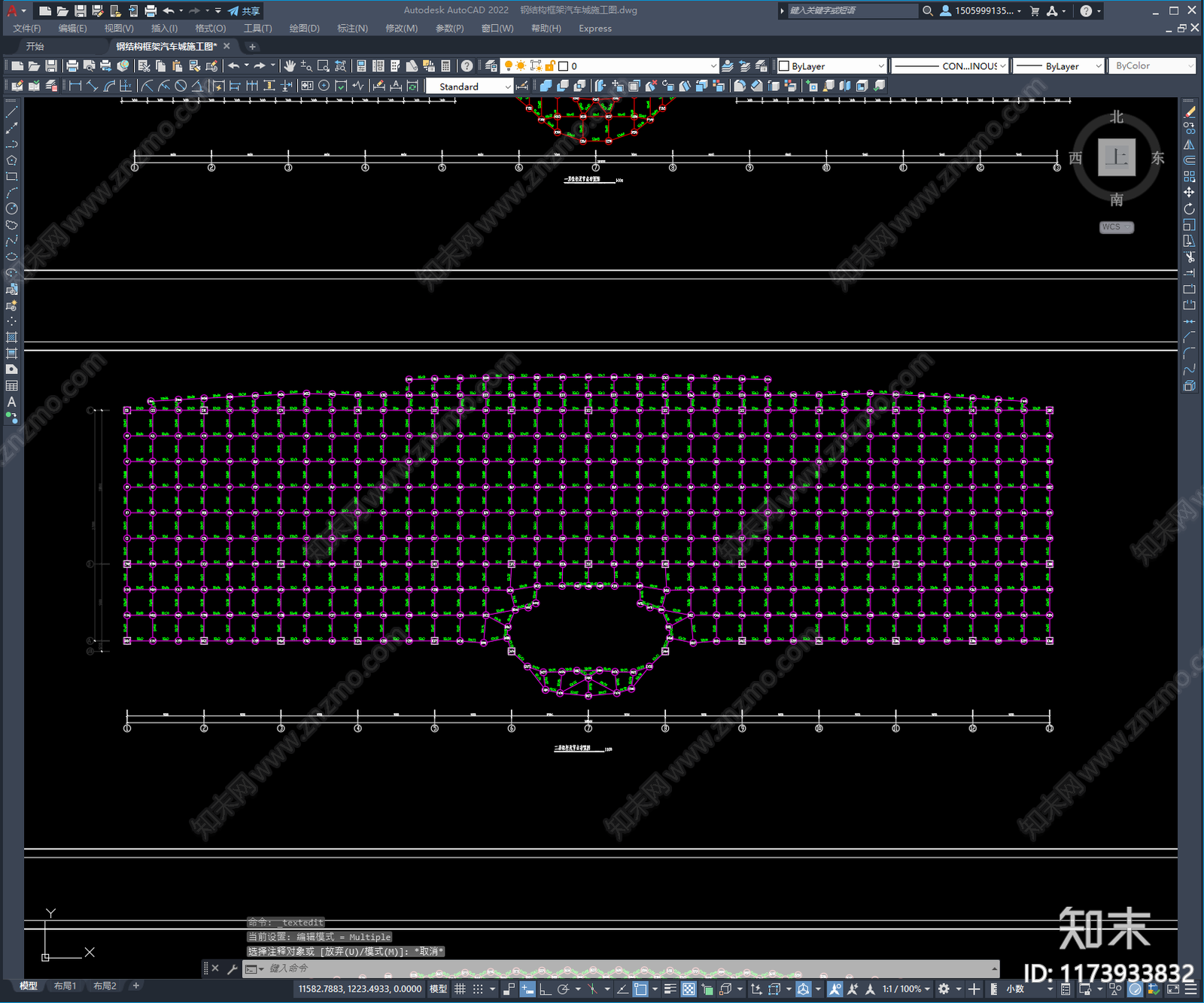Select the Move modify tool
Viewport: 1204px width, 1003px height.
tap(1189, 193)
